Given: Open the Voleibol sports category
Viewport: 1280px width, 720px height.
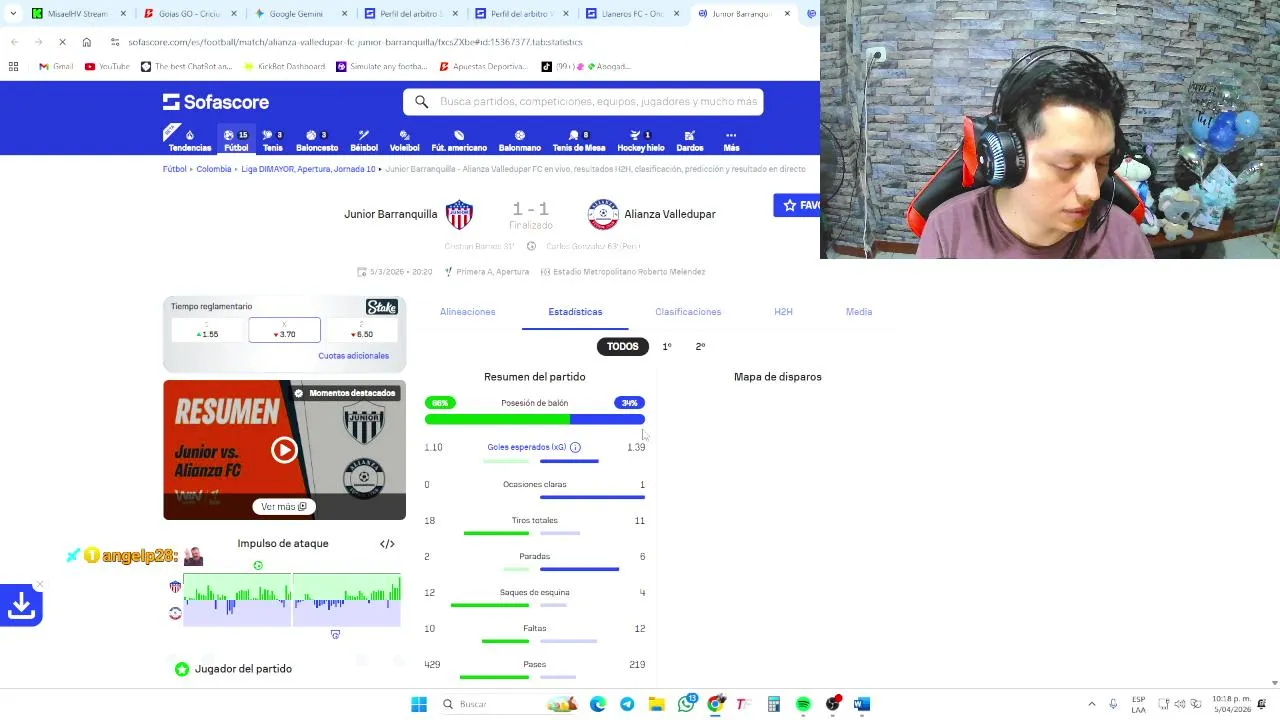Looking at the screenshot, I should tap(404, 141).
